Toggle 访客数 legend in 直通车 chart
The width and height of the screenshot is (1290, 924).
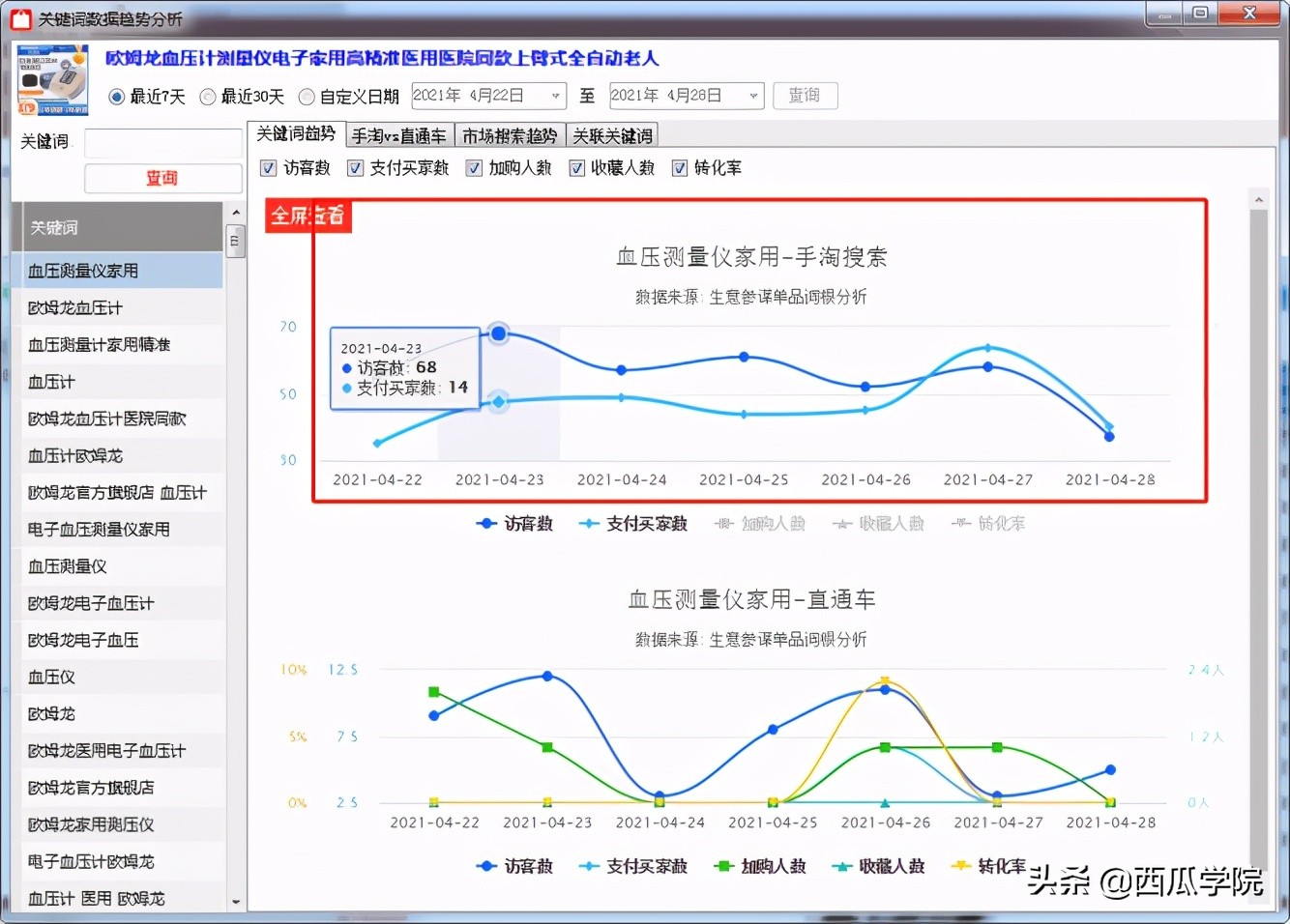[514, 866]
